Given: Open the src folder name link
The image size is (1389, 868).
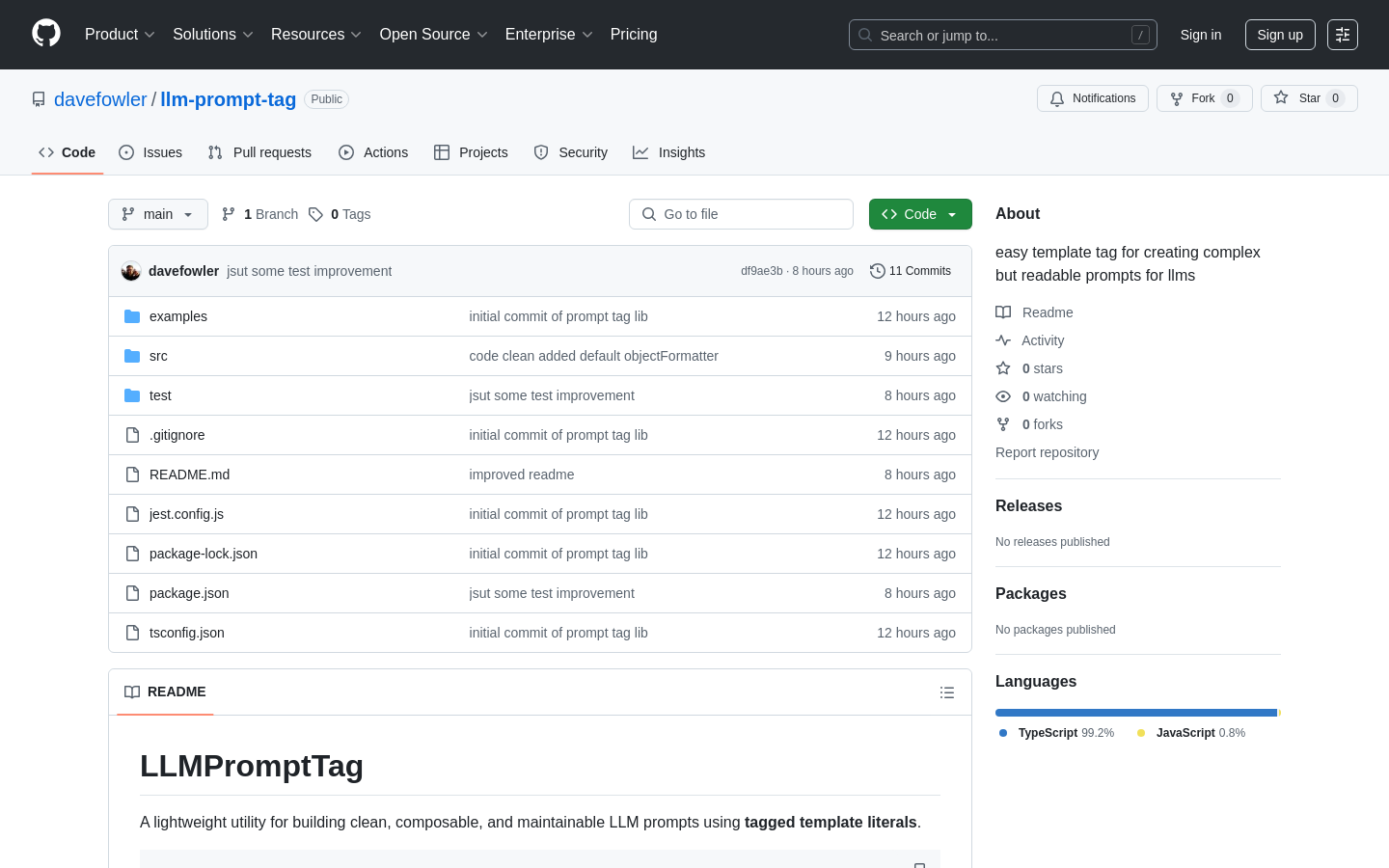Looking at the screenshot, I should (x=158, y=356).
